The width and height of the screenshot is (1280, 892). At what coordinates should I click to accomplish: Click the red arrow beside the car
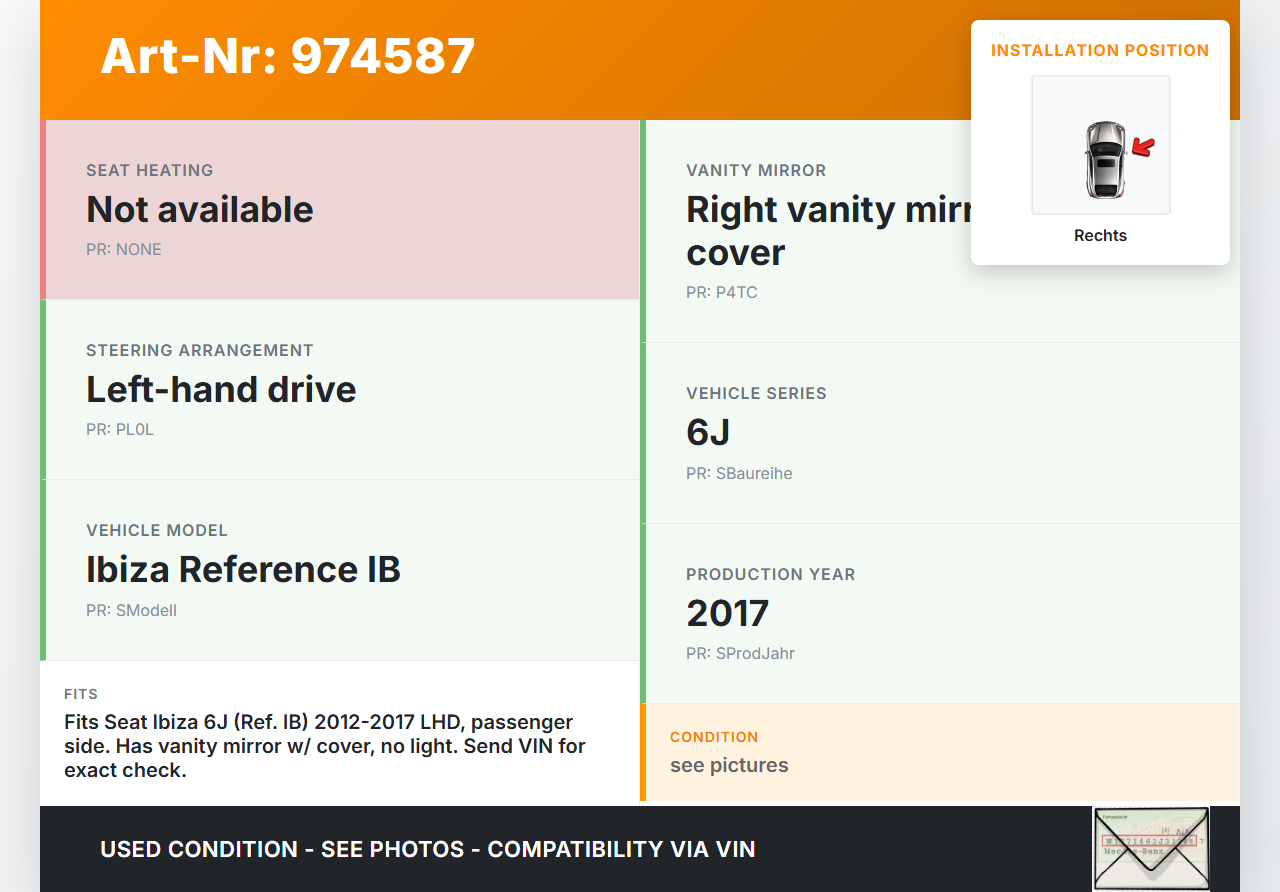click(1143, 148)
